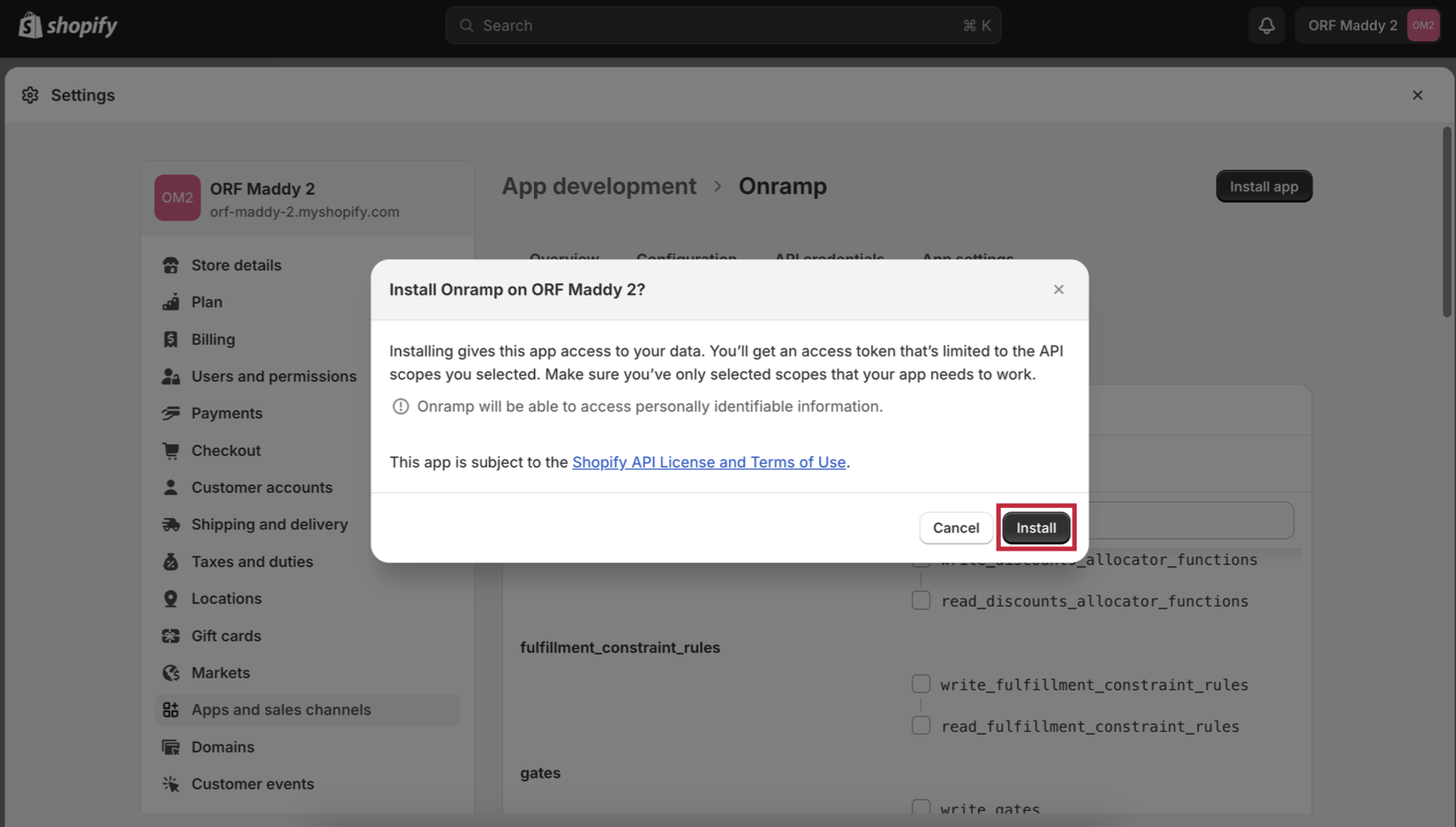Check write_fulfillment_constraint_rules scope

921,684
